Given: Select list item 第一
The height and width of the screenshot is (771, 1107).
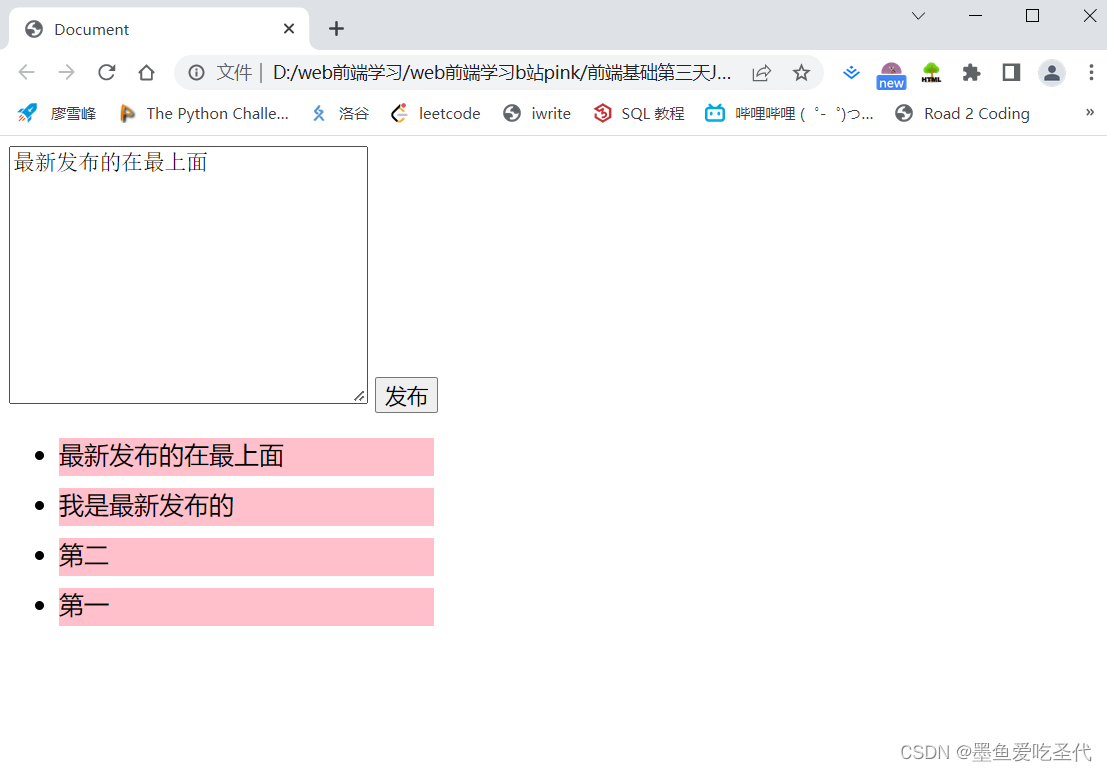Looking at the screenshot, I should click(x=246, y=606).
